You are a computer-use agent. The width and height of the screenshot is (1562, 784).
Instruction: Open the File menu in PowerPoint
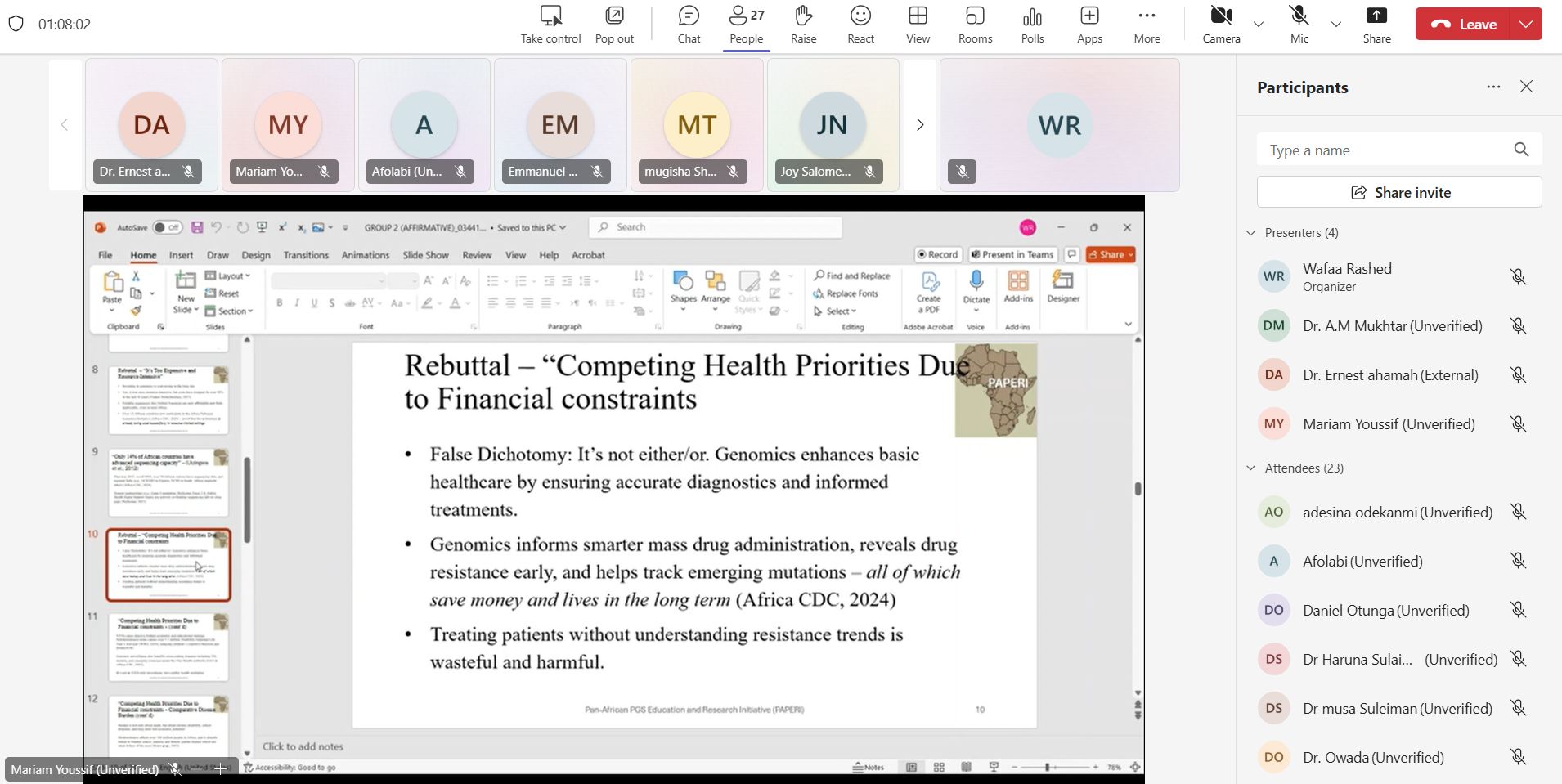(105, 255)
